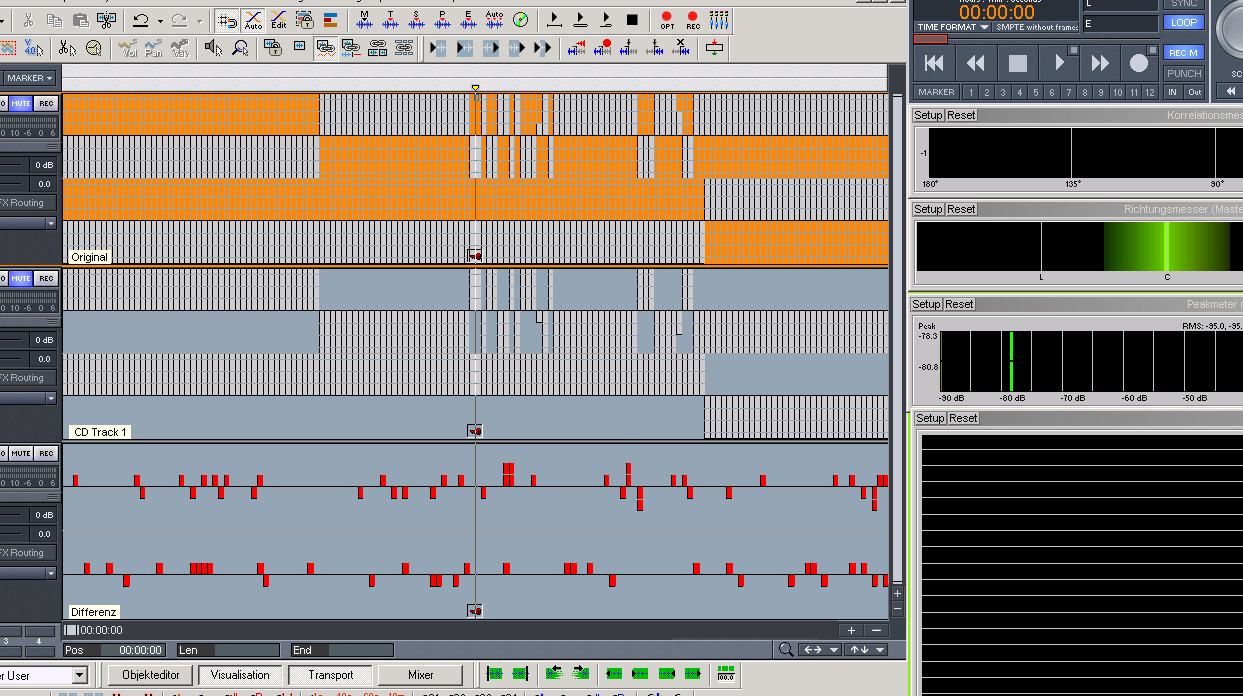
Task: Click the transport record button
Action: pyautogui.click(x=1139, y=64)
